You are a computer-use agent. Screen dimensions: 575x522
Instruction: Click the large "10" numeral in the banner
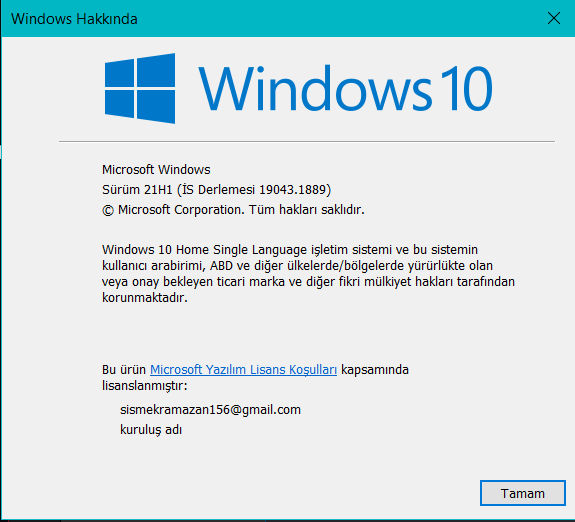pyautogui.click(x=466, y=88)
